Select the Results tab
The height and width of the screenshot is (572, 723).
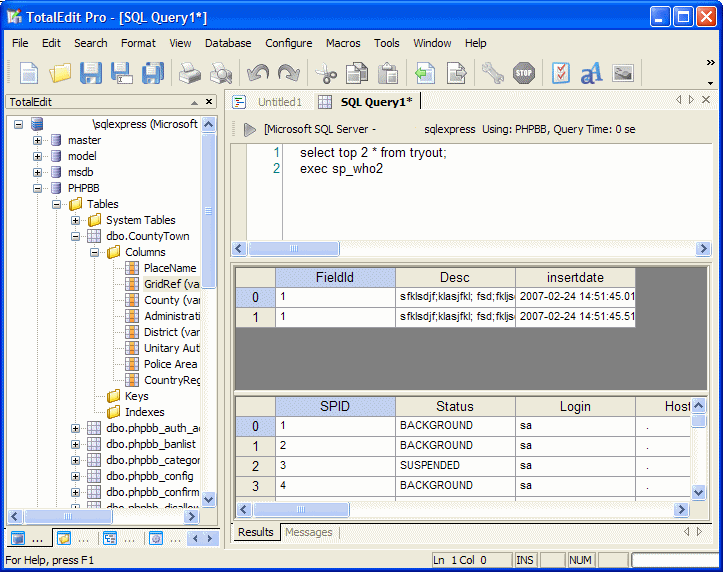[x=255, y=532]
